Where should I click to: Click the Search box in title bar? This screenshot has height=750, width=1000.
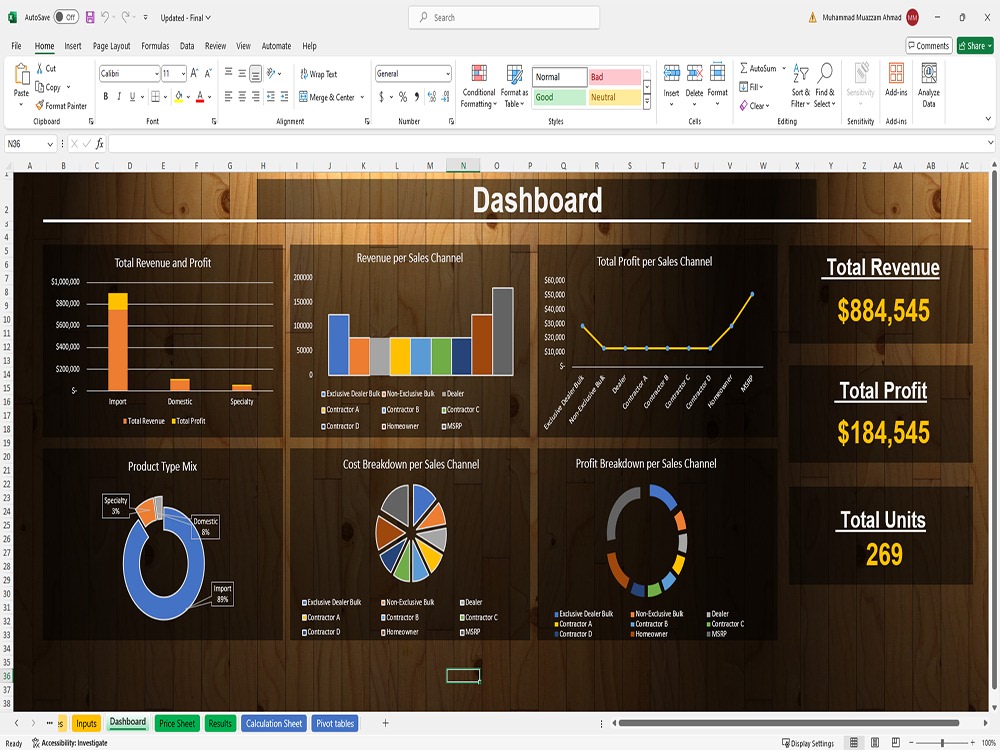(504, 17)
